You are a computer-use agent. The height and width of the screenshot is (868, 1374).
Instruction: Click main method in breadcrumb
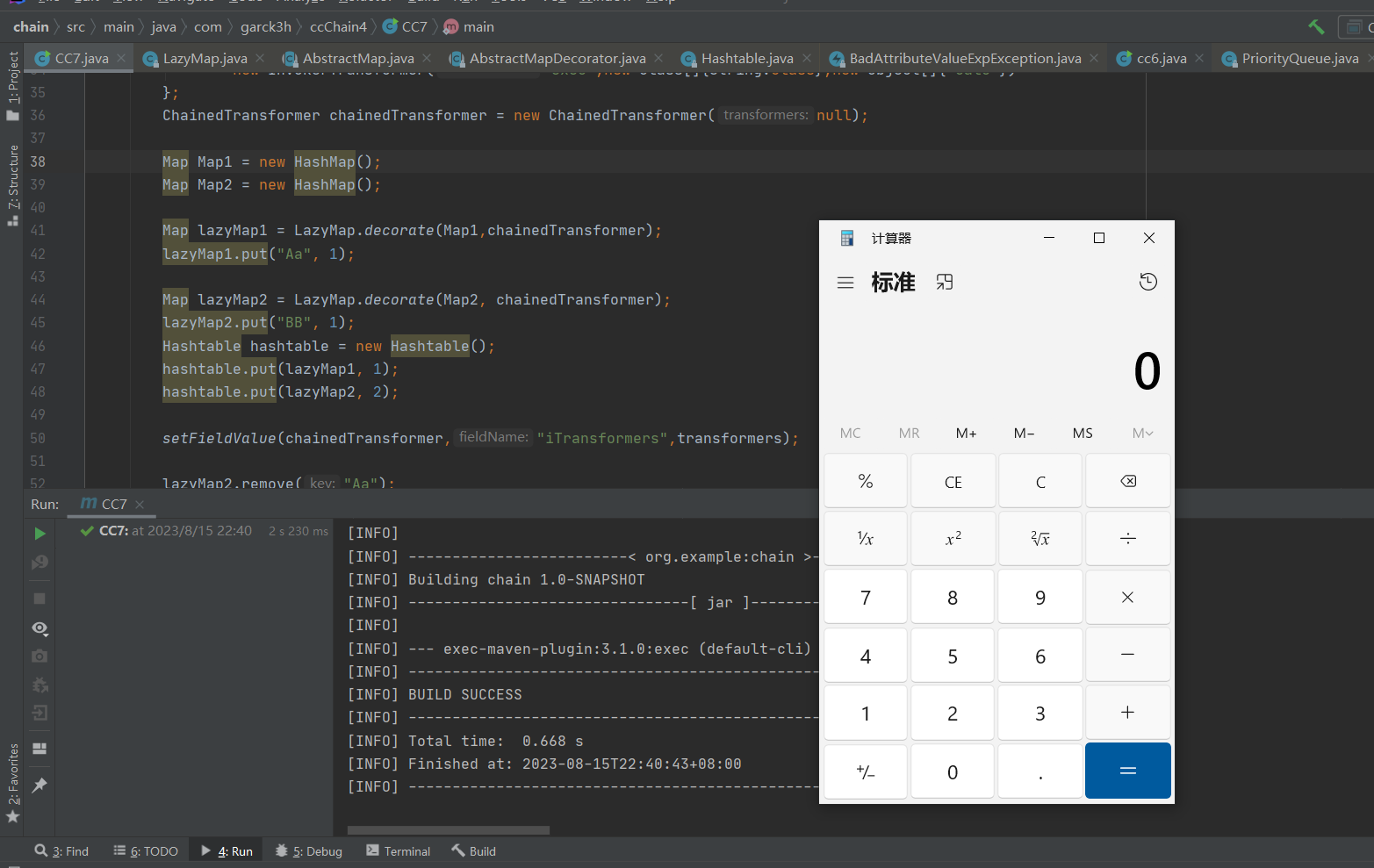pyautogui.click(x=469, y=27)
